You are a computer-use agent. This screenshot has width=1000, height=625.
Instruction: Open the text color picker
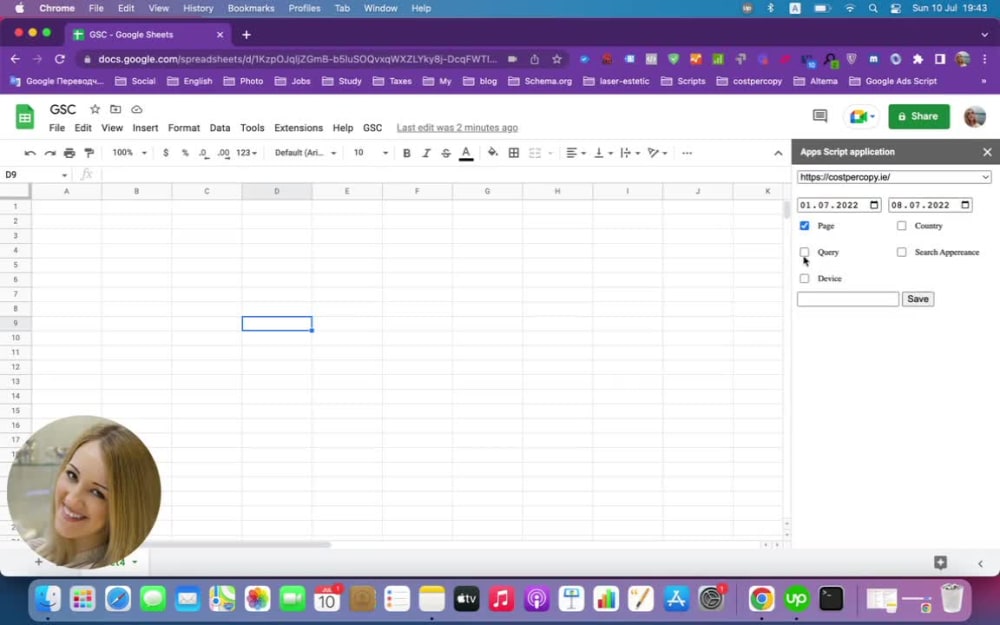[466, 153]
